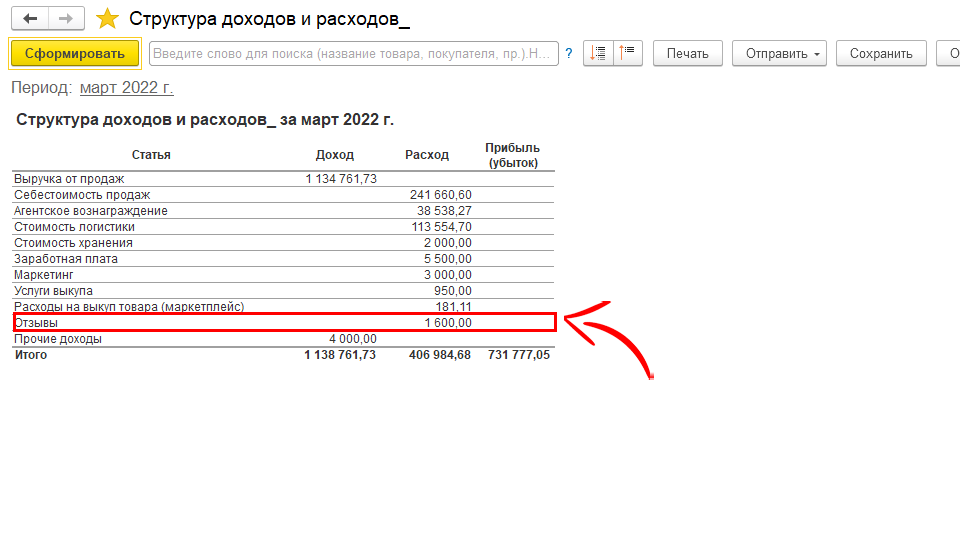Click the search help question mark
Image resolution: width=960 pixels, height=560 pixels.
tap(569, 54)
